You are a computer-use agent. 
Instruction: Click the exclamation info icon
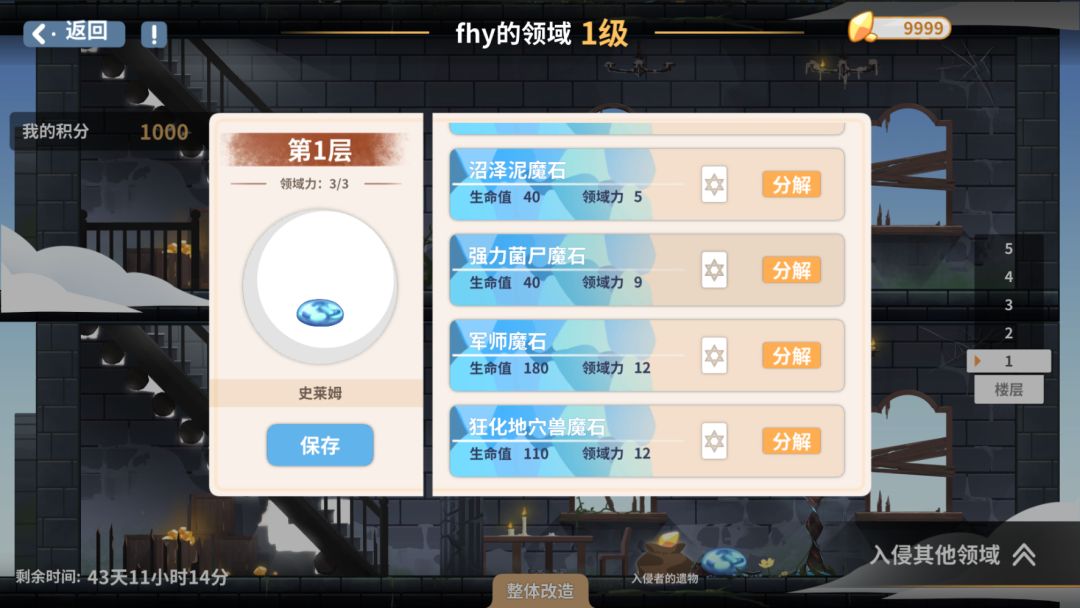point(154,34)
